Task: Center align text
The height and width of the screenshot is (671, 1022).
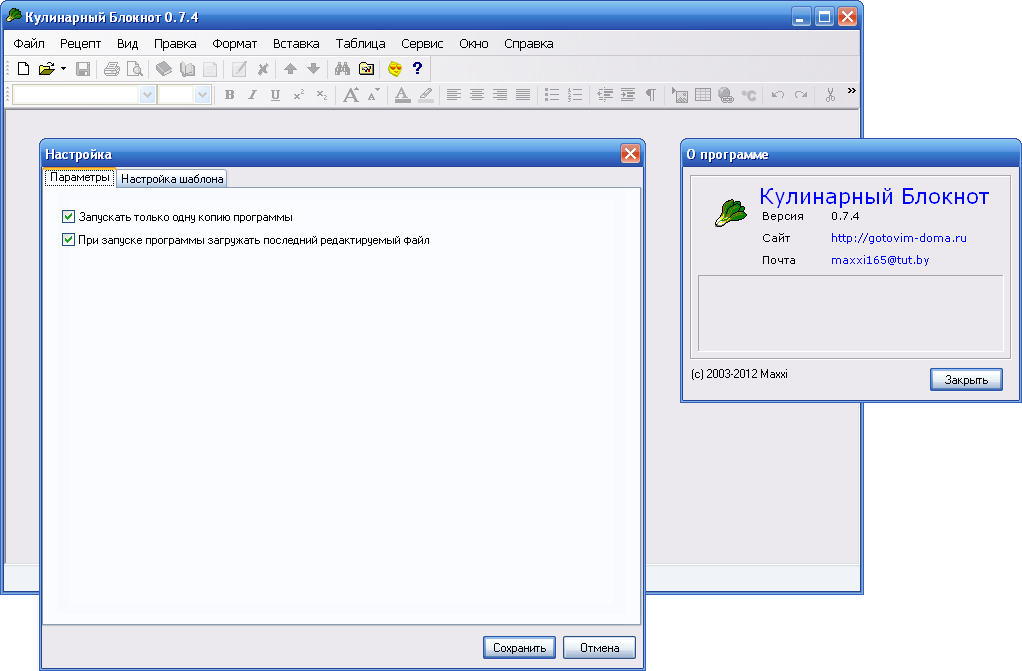Action: (x=477, y=95)
